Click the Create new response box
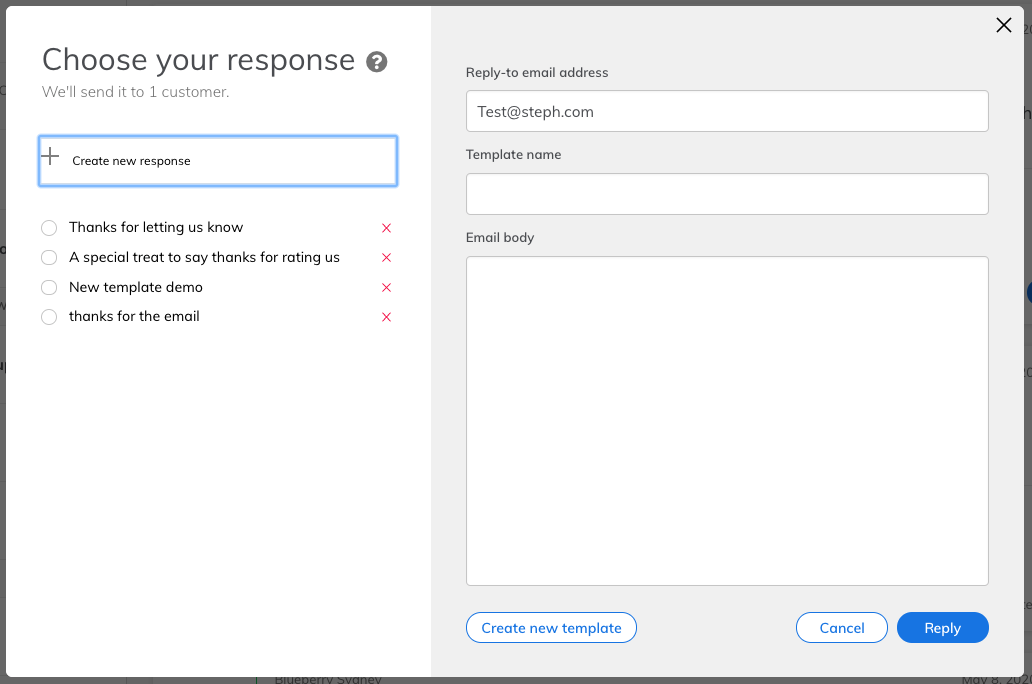This screenshot has width=1032, height=684. click(218, 161)
